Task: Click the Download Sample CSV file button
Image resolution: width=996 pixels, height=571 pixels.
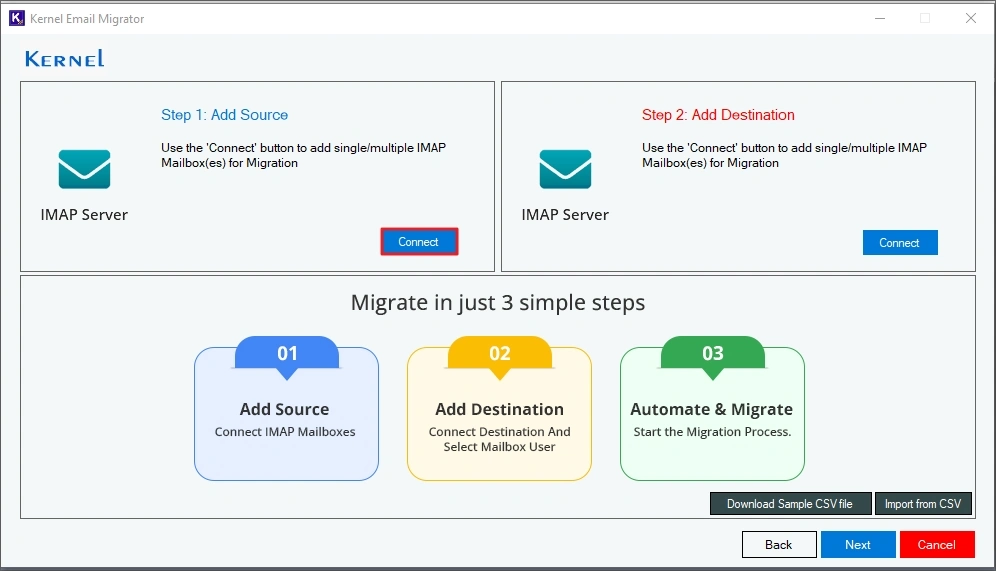Action: pos(790,504)
